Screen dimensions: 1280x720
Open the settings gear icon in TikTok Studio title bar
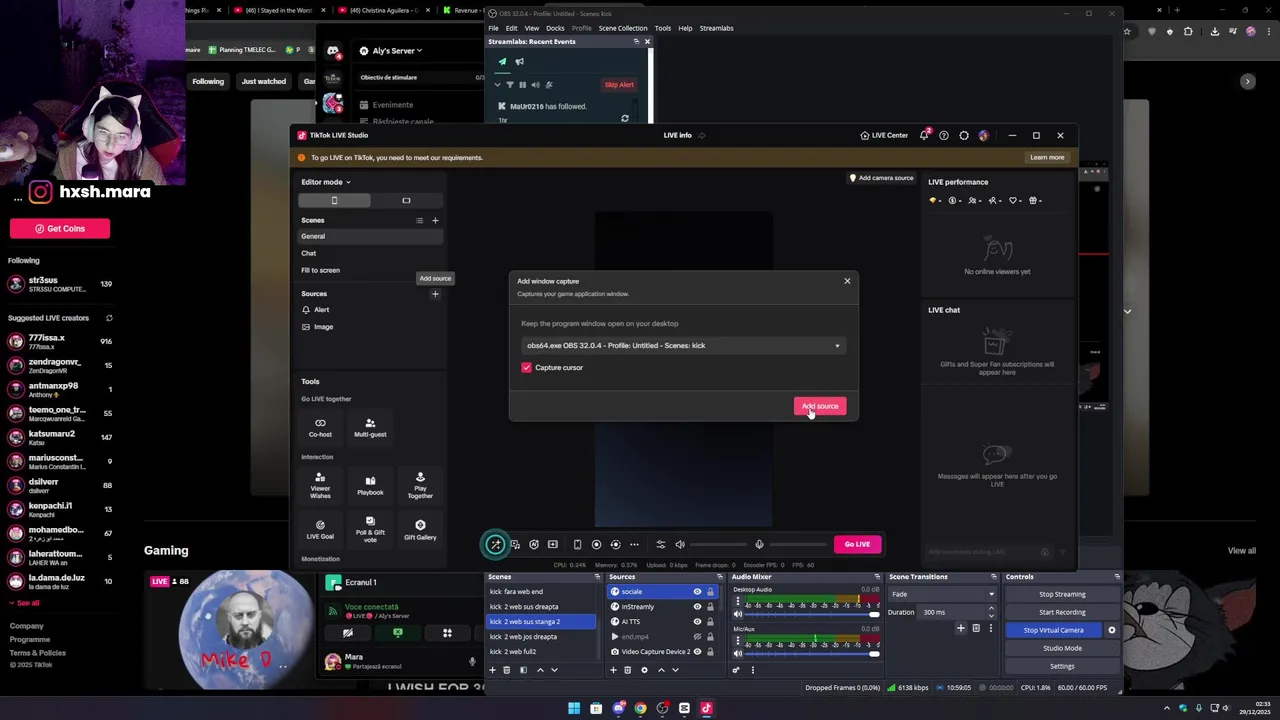point(964,135)
